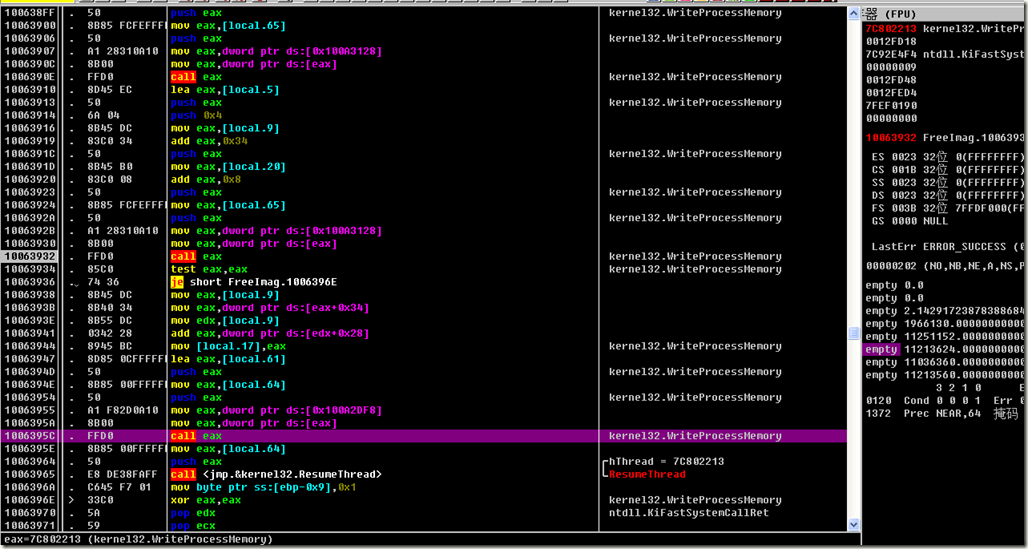
Task: Select the 'push 0x4' instruction
Action: click(x=197, y=115)
